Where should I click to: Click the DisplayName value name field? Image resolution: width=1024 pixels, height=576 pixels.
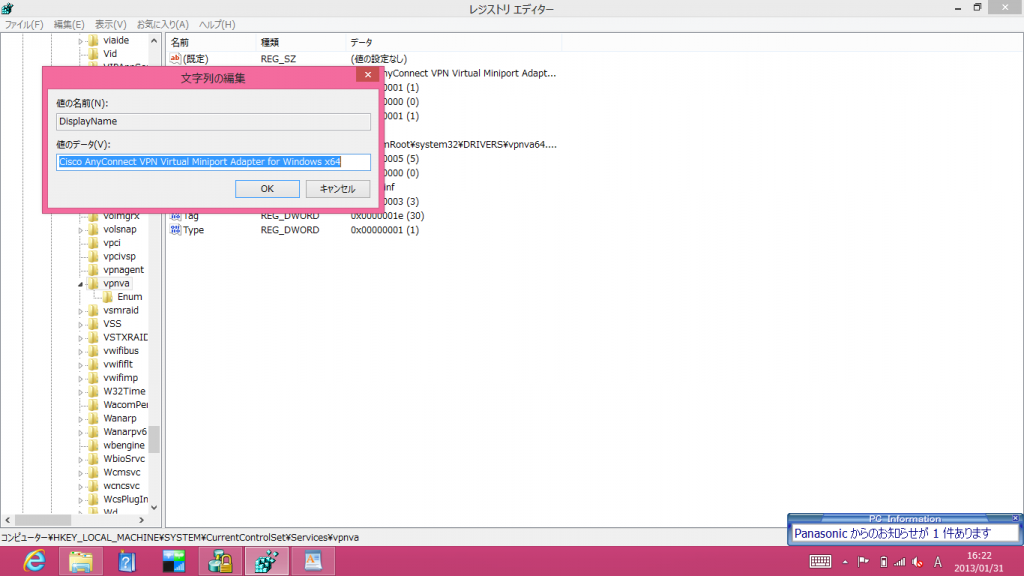pyautogui.click(x=214, y=121)
